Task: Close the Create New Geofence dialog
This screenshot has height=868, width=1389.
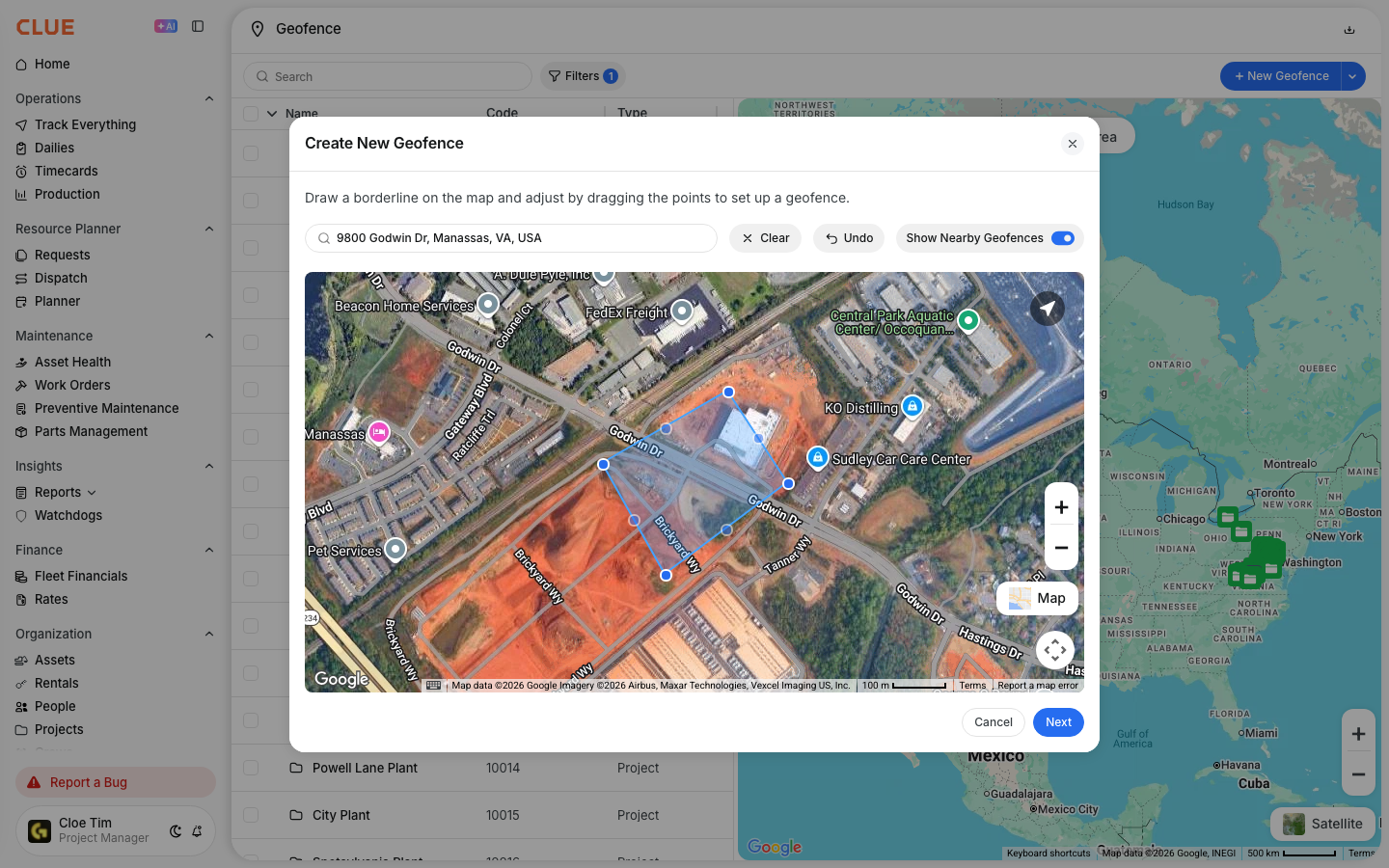Action: [1072, 144]
